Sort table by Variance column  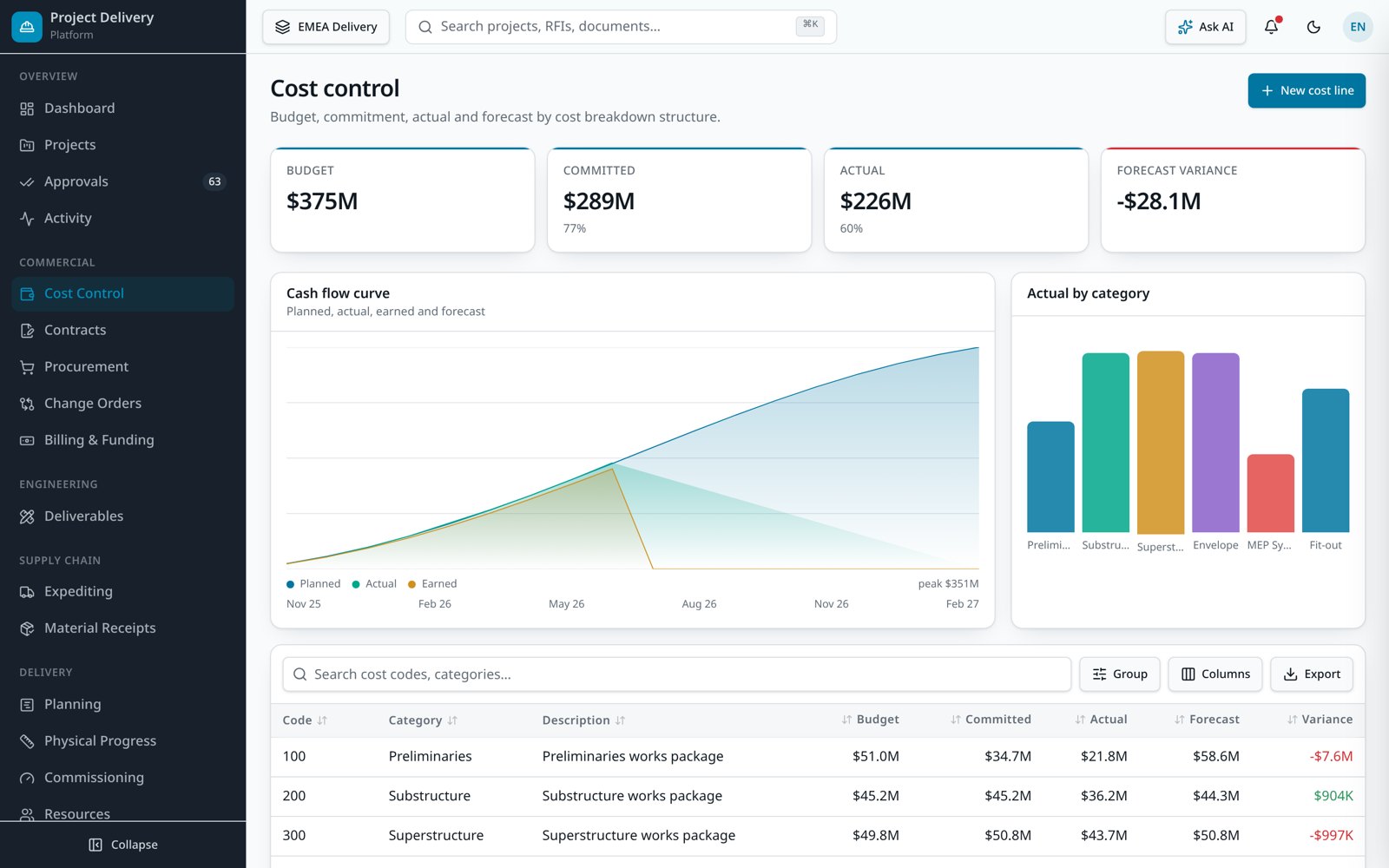click(x=1320, y=720)
